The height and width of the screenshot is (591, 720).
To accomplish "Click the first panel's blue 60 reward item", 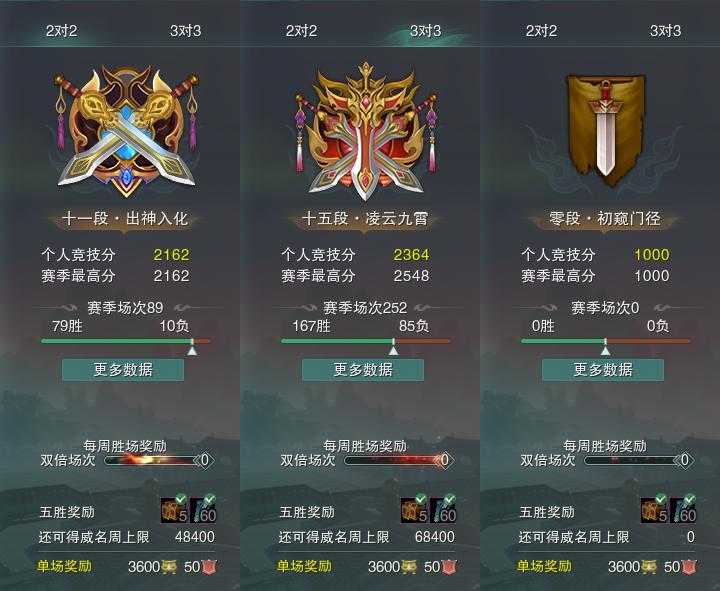I will (x=203, y=510).
